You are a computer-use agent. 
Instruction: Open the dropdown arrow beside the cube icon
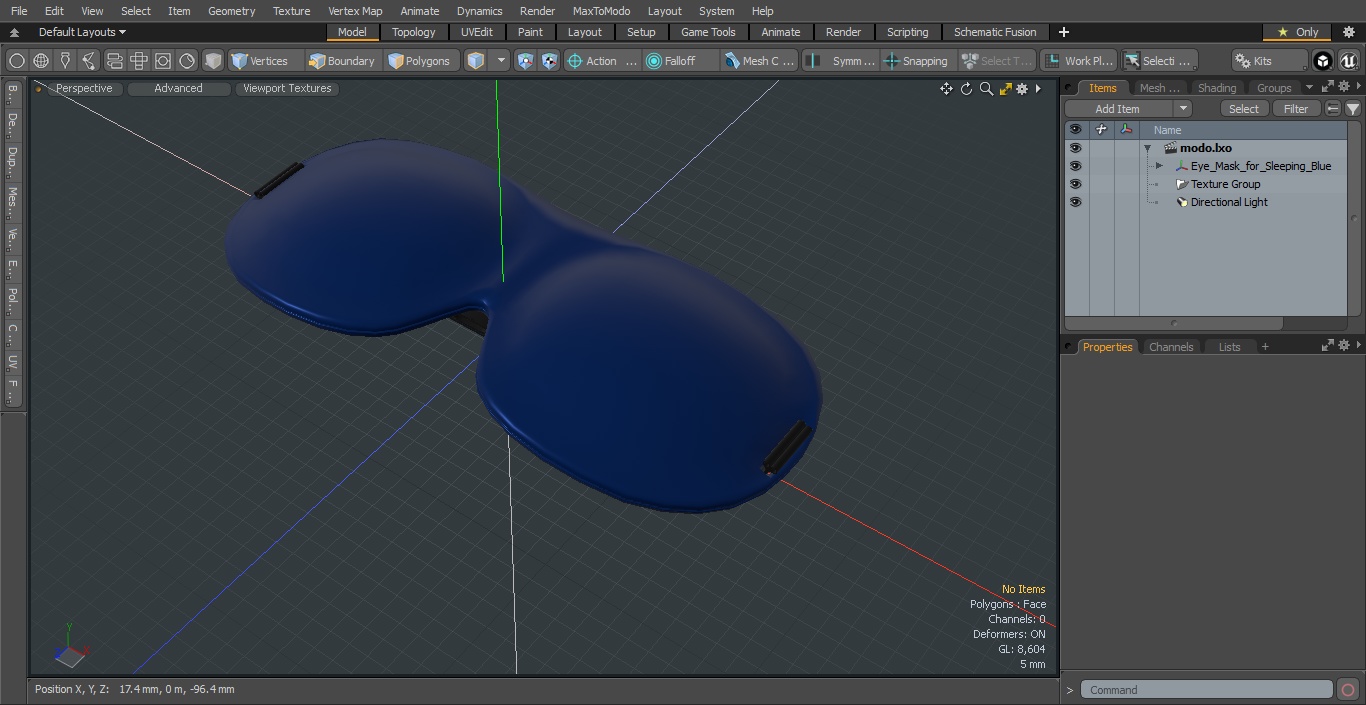pos(502,61)
